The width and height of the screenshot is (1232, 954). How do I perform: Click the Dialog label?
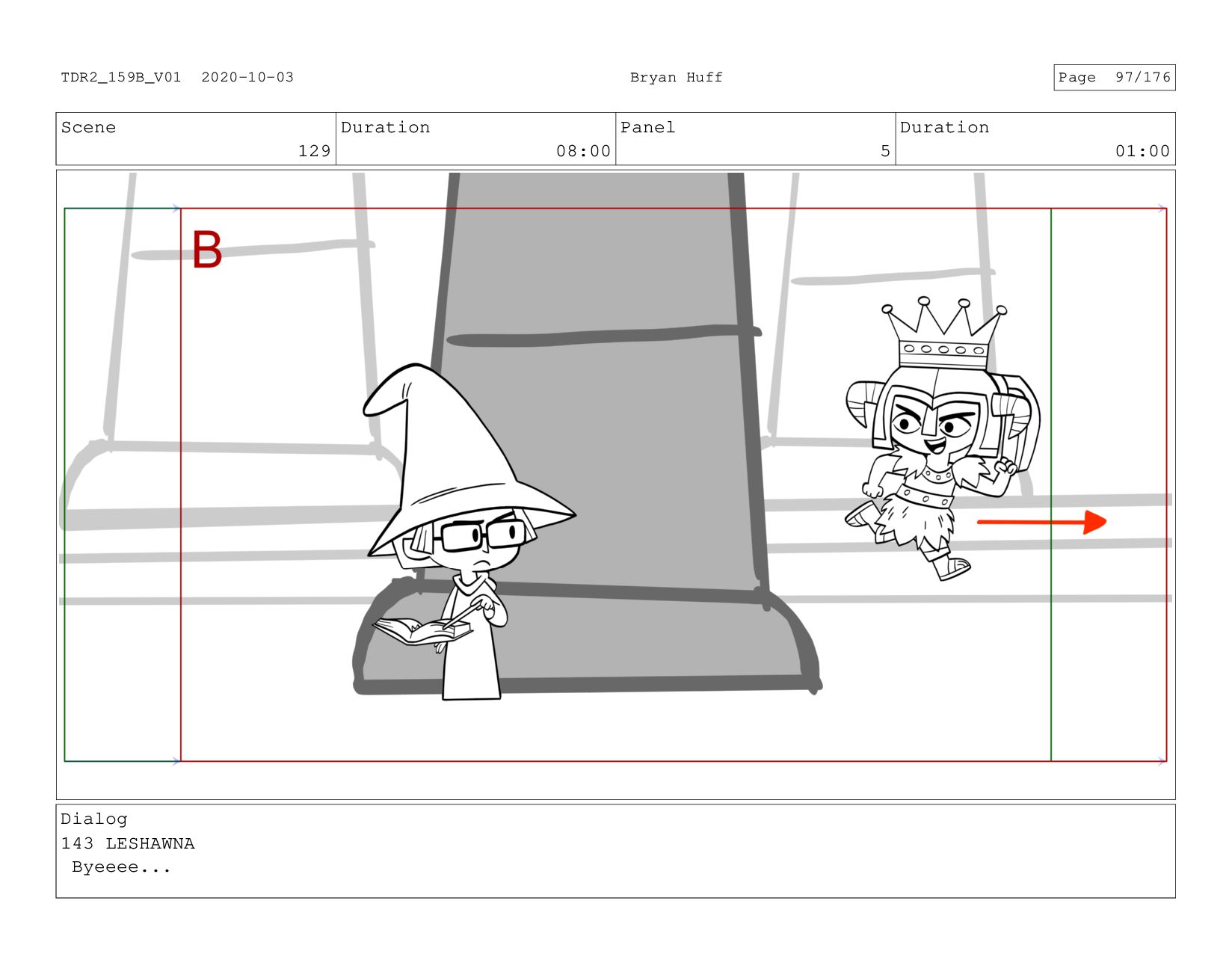[x=94, y=819]
